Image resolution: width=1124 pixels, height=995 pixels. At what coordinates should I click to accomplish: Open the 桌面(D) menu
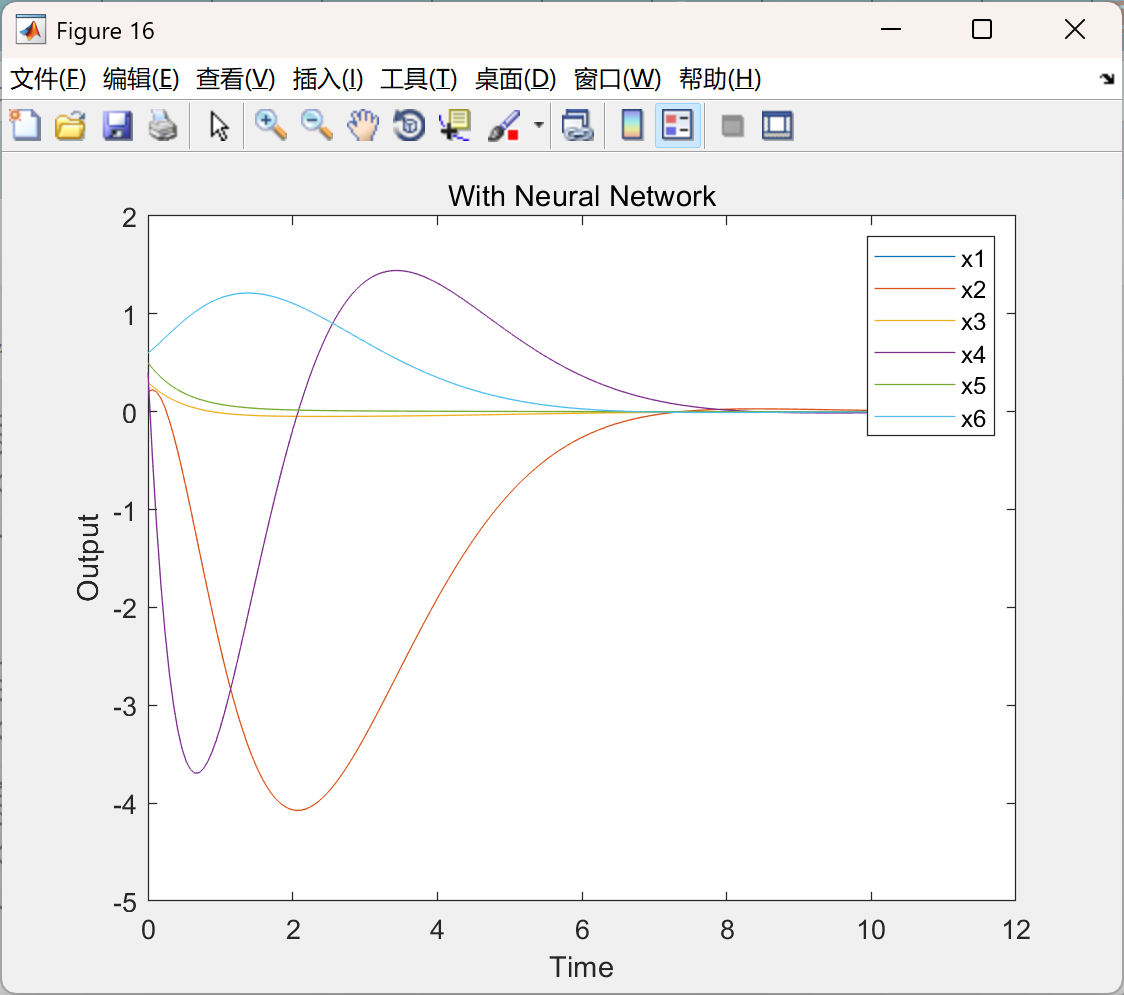click(515, 79)
